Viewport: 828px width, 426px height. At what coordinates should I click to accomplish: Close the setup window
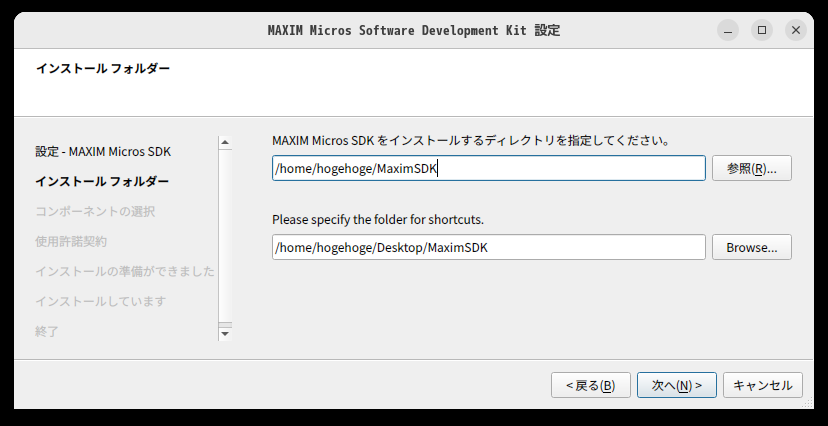tap(796, 30)
